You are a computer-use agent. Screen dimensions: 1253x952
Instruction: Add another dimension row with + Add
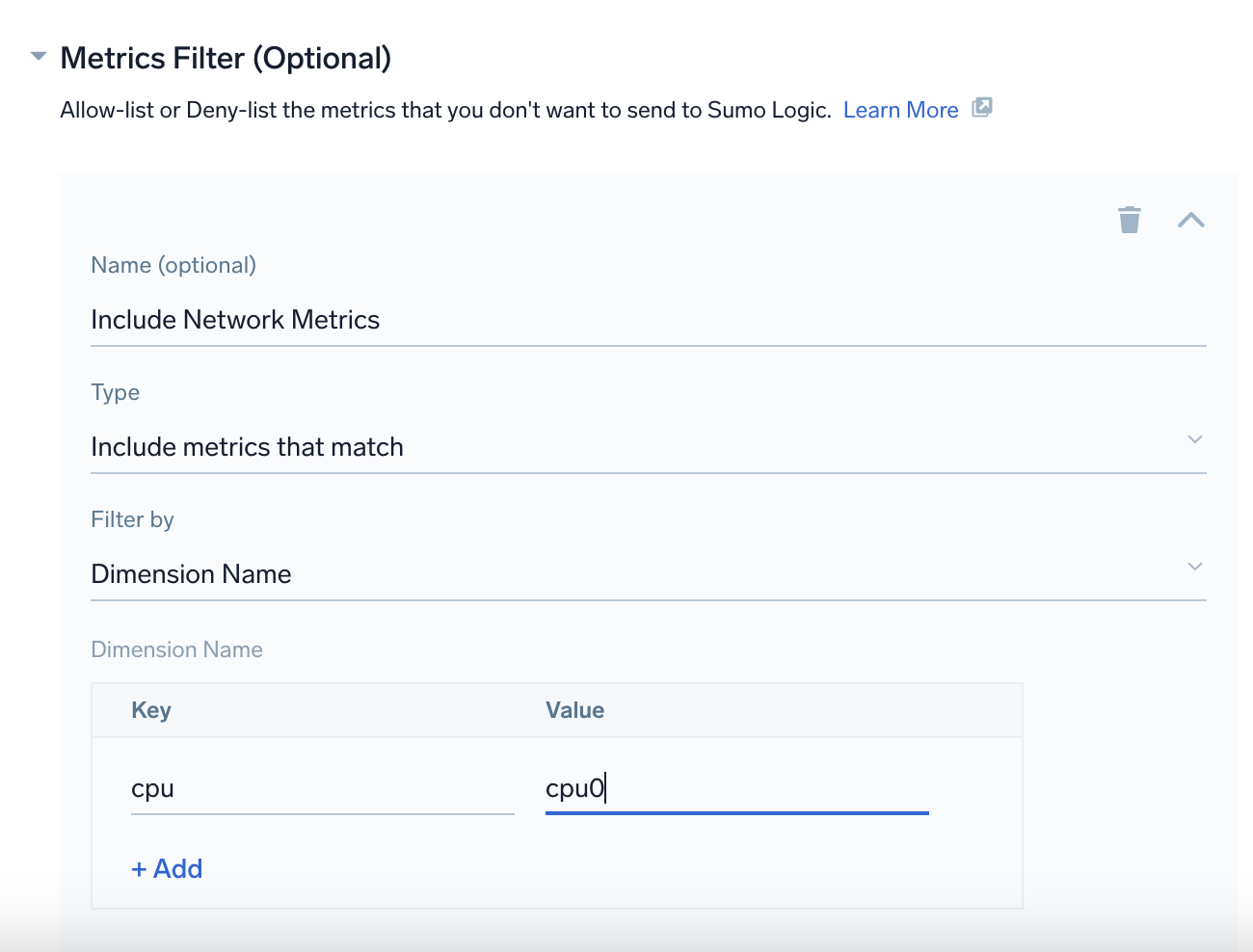coord(167,869)
